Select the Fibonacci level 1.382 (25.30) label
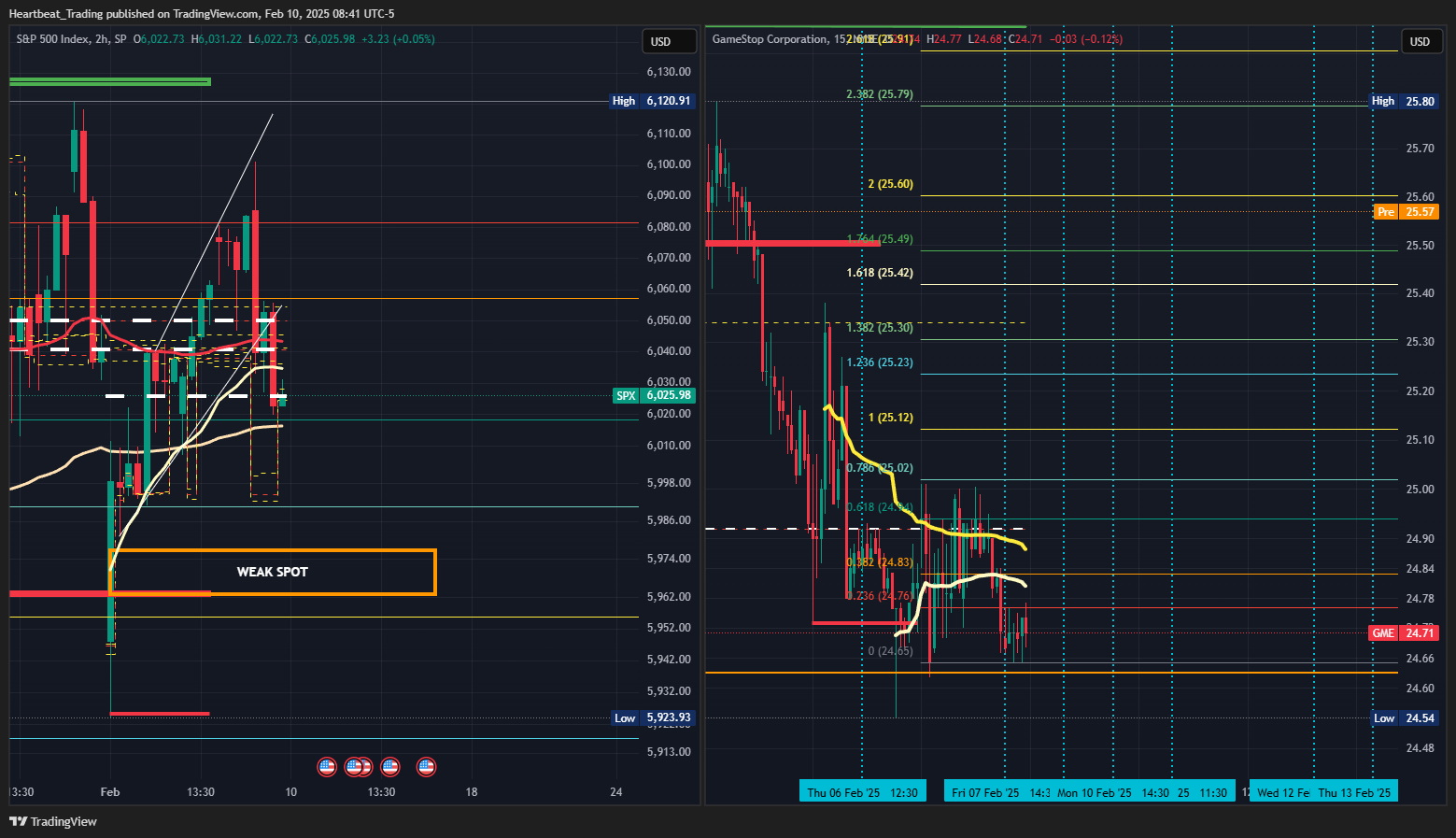The image size is (1456, 838). 880,328
